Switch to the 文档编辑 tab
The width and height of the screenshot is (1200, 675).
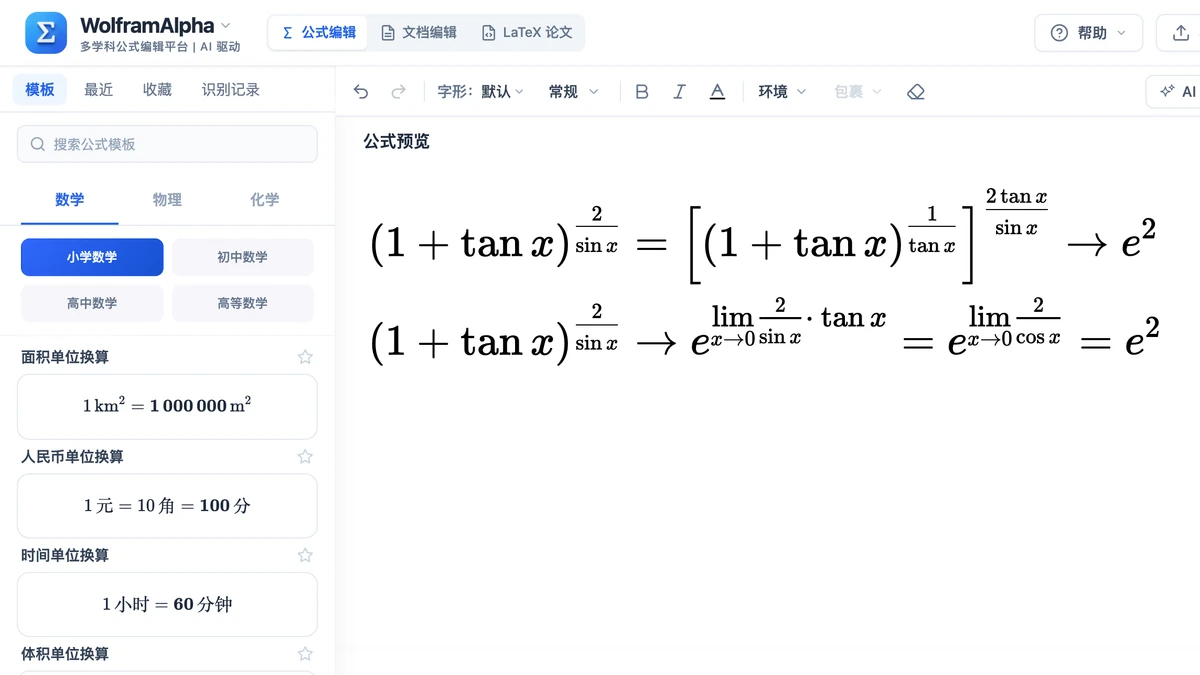(x=418, y=33)
